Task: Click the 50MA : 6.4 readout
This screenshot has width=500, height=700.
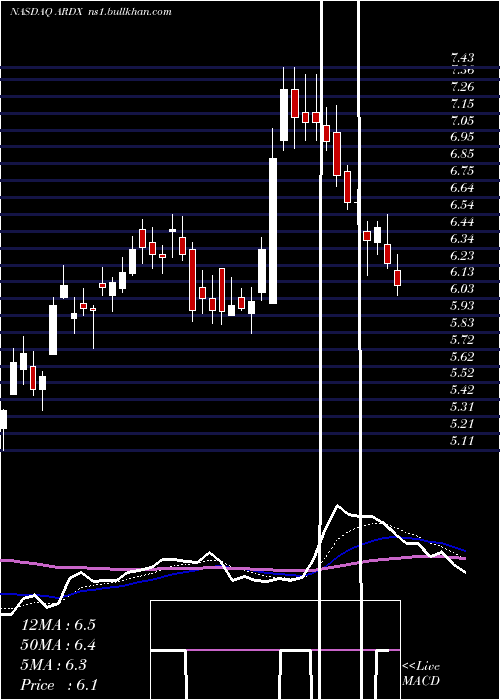Action: pos(58,645)
